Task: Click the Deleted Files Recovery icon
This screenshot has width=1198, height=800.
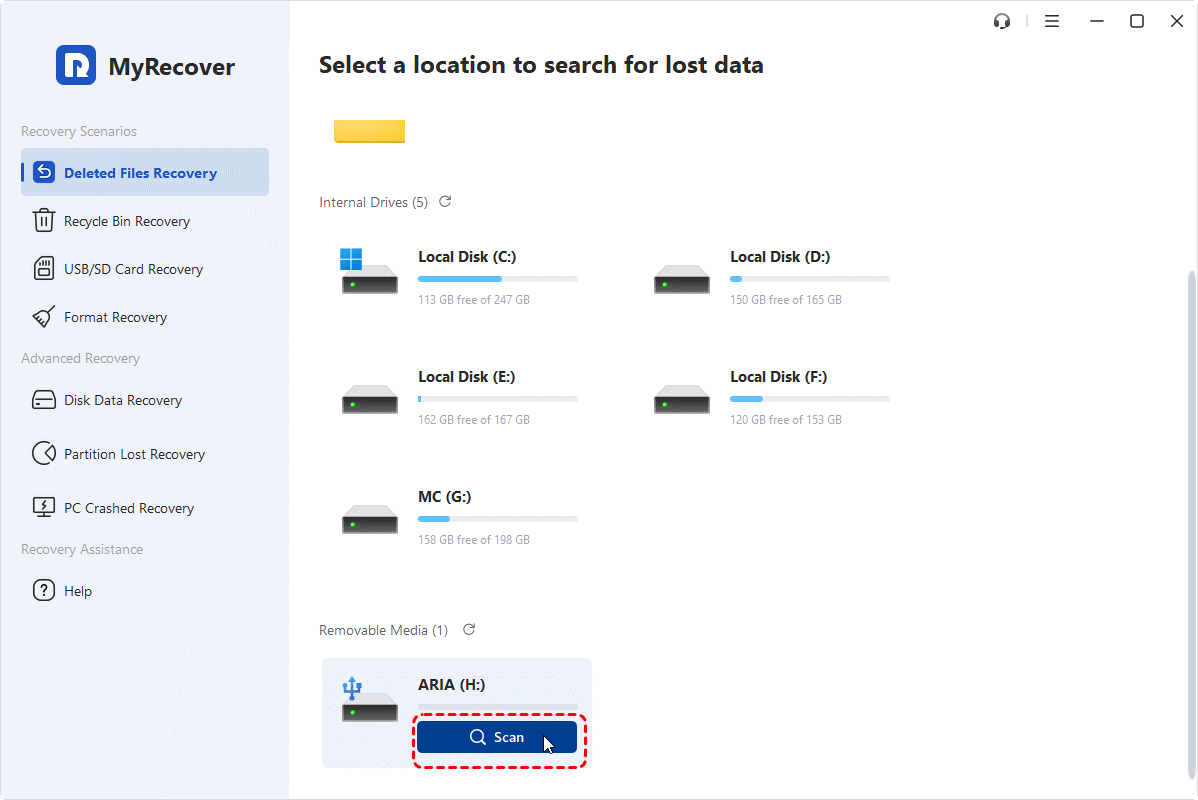Action: click(x=44, y=173)
